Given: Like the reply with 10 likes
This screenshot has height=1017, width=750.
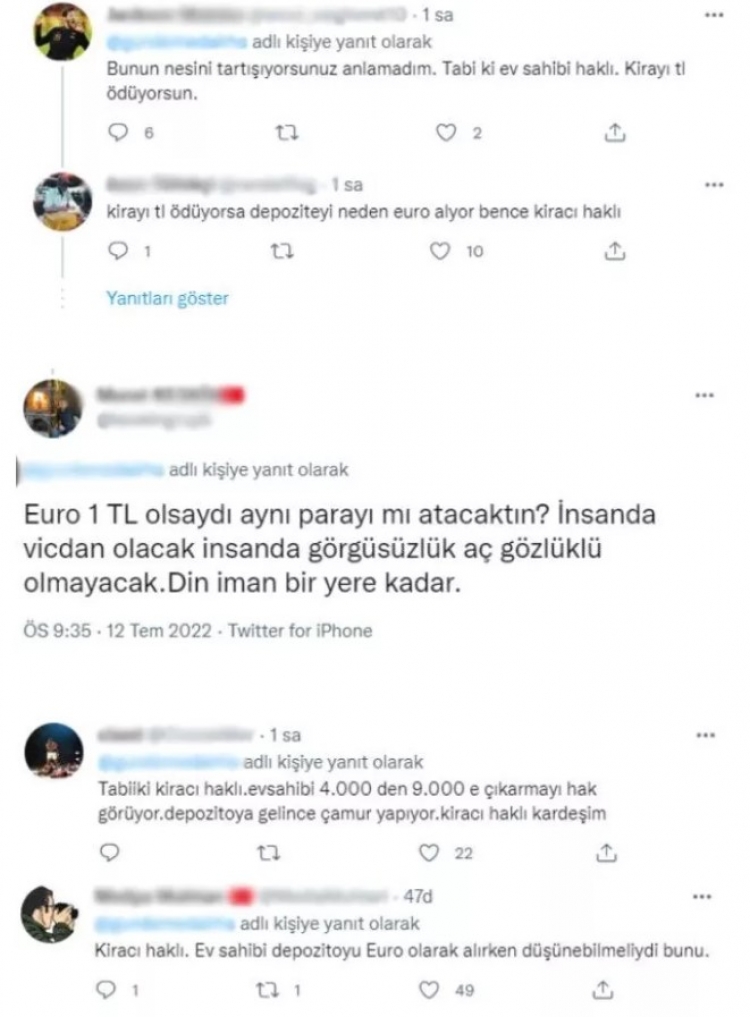Looking at the screenshot, I should point(440,251).
